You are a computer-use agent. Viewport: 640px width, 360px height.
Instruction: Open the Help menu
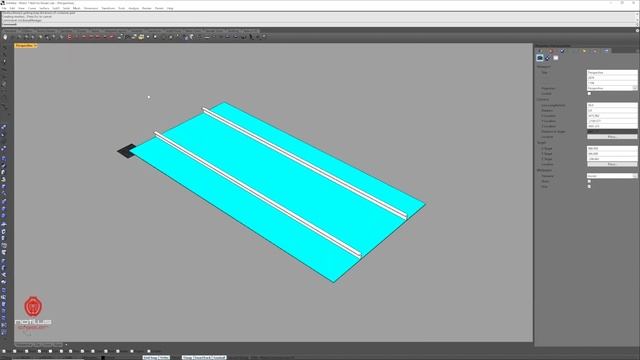pos(170,8)
